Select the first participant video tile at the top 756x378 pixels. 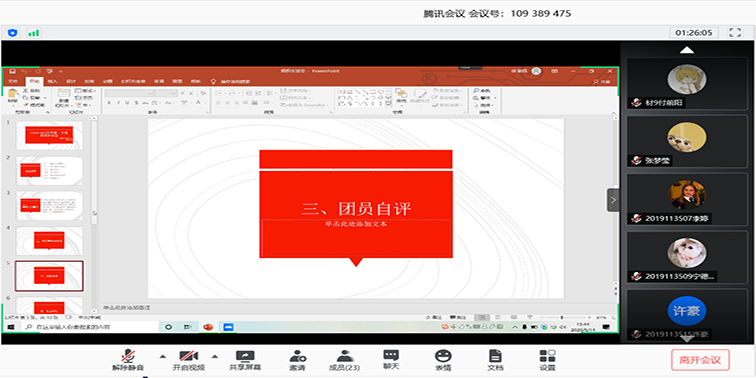point(687,83)
